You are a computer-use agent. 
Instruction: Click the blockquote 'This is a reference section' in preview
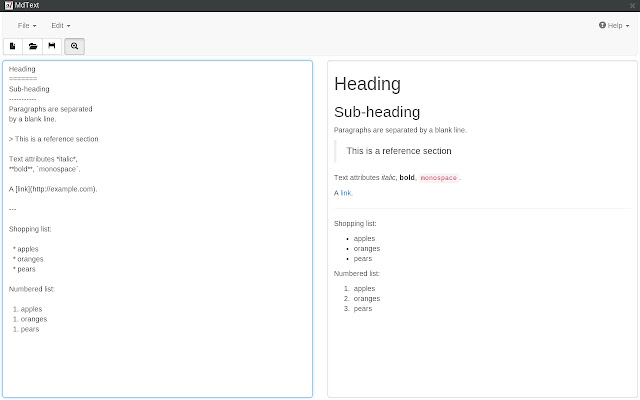pyautogui.click(x=399, y=151)
